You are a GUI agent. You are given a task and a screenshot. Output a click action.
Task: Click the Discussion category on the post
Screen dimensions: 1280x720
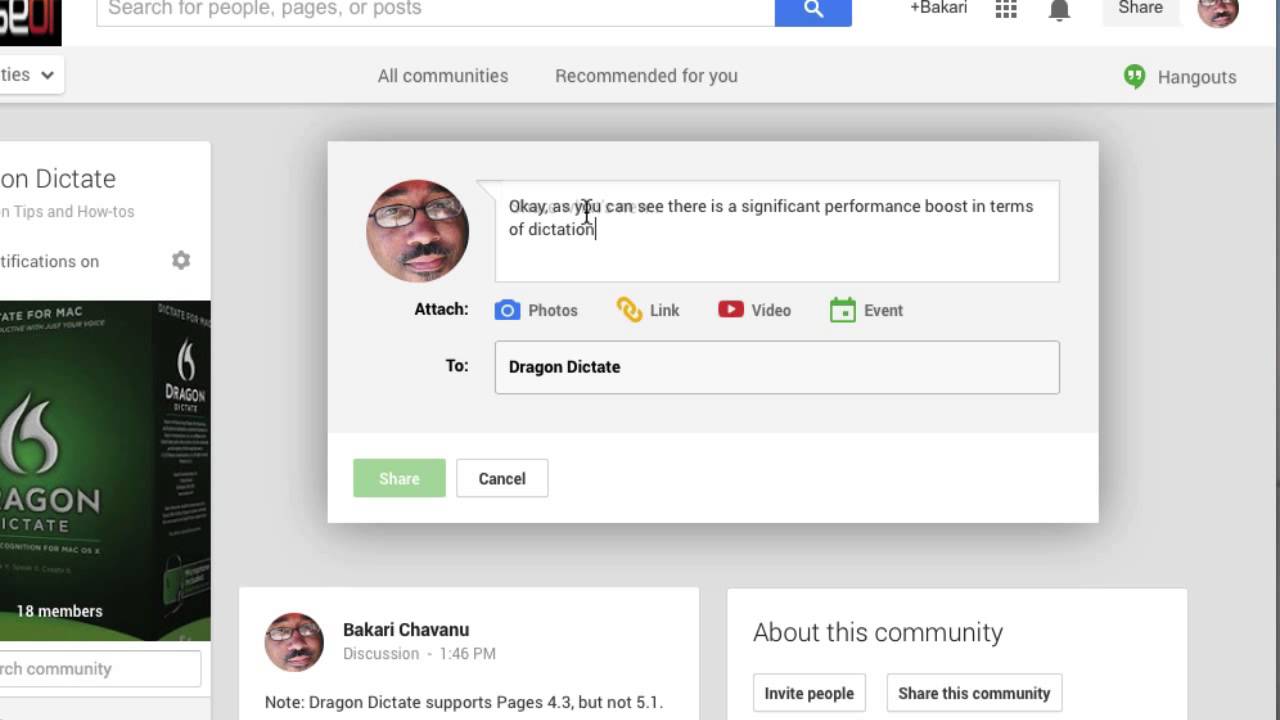381,654
